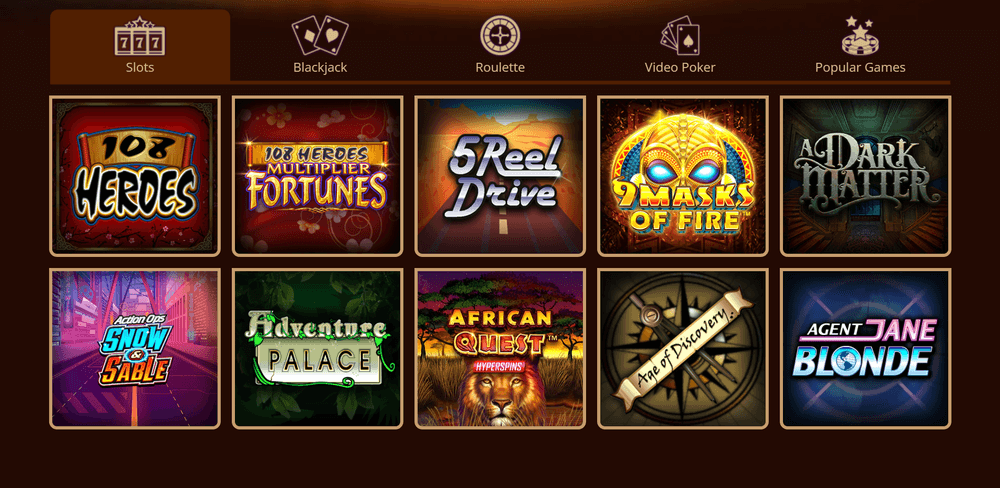Click the Slots 777 machine icon

tap(140, 37)
